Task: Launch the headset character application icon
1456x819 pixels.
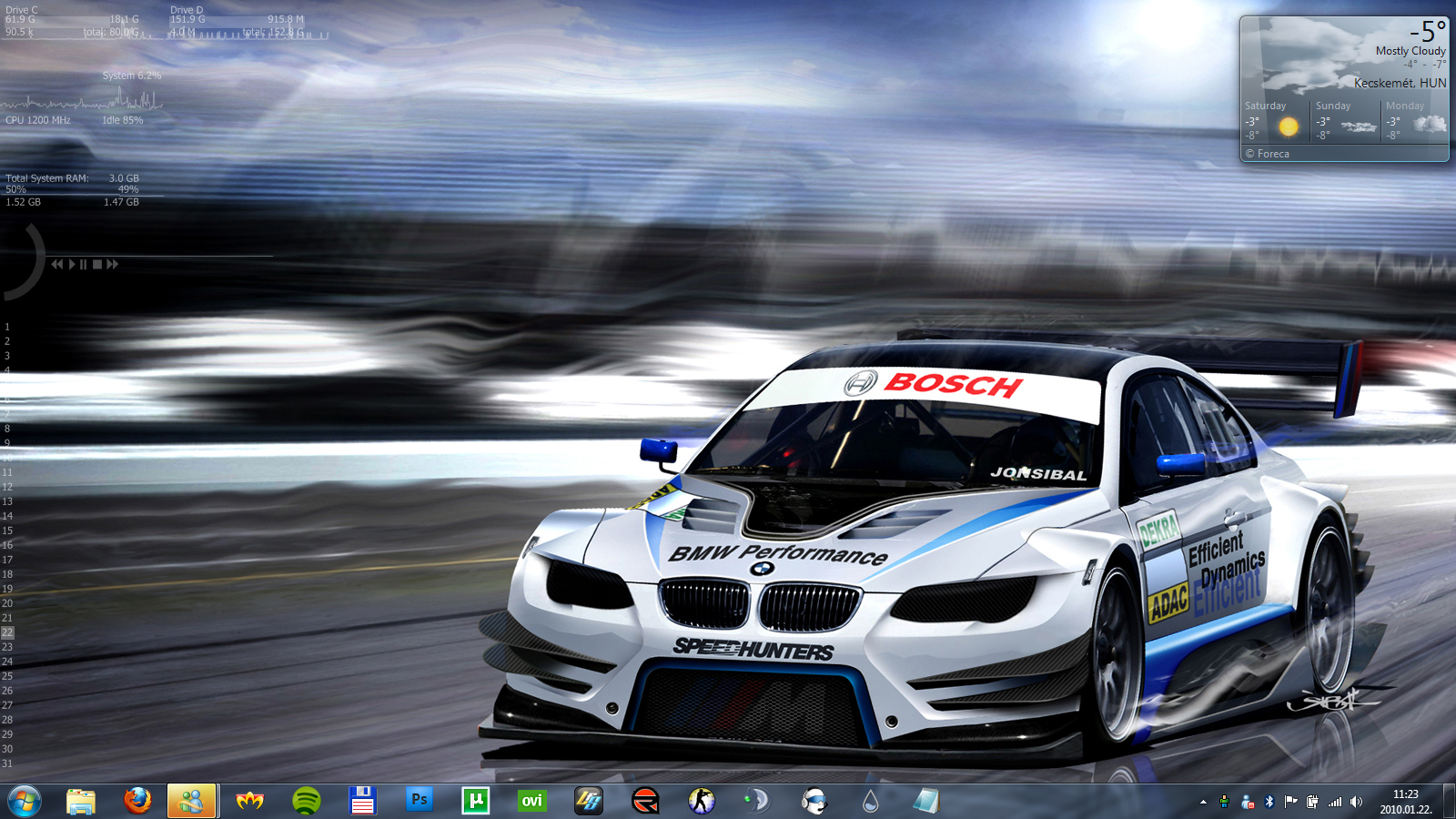Action: [x=814, y=801]
